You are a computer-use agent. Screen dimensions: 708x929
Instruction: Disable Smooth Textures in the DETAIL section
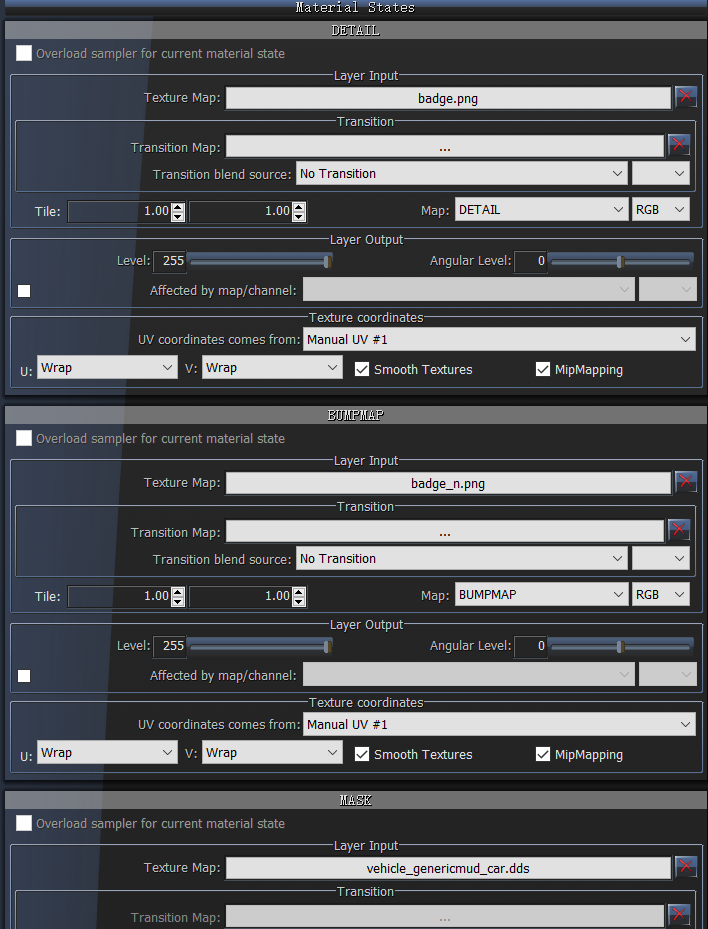click(362, 369)
